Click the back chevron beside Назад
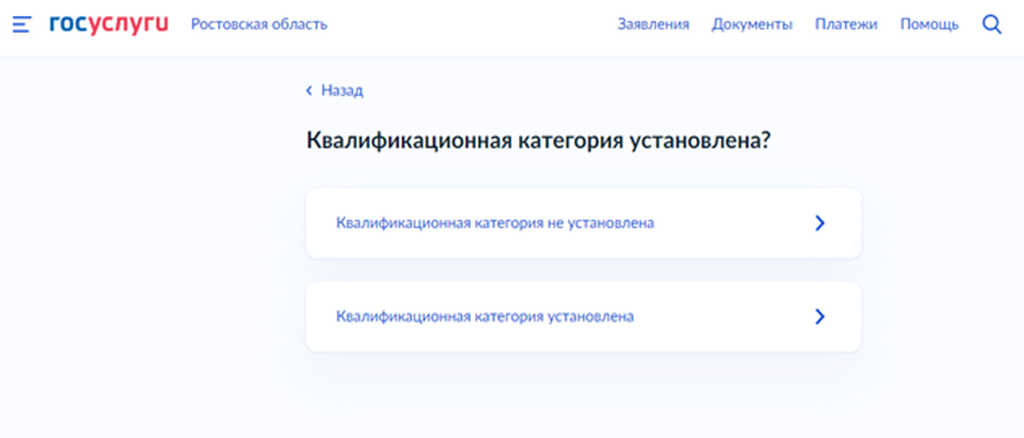This screenshot has width=1024, height=438. (x=309, y=91)
